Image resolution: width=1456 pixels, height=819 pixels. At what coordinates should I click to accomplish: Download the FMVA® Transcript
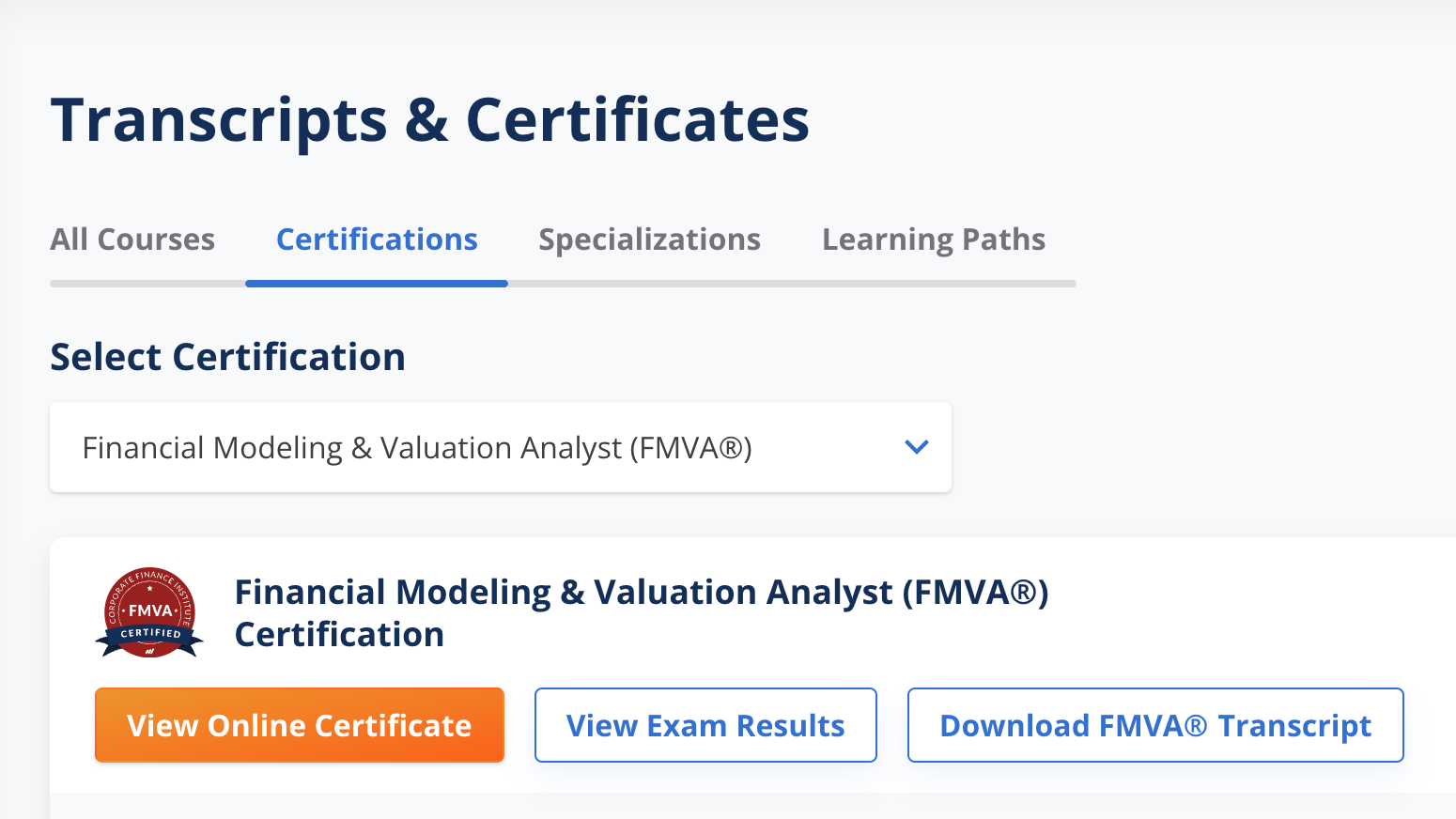coord(1155,725)
